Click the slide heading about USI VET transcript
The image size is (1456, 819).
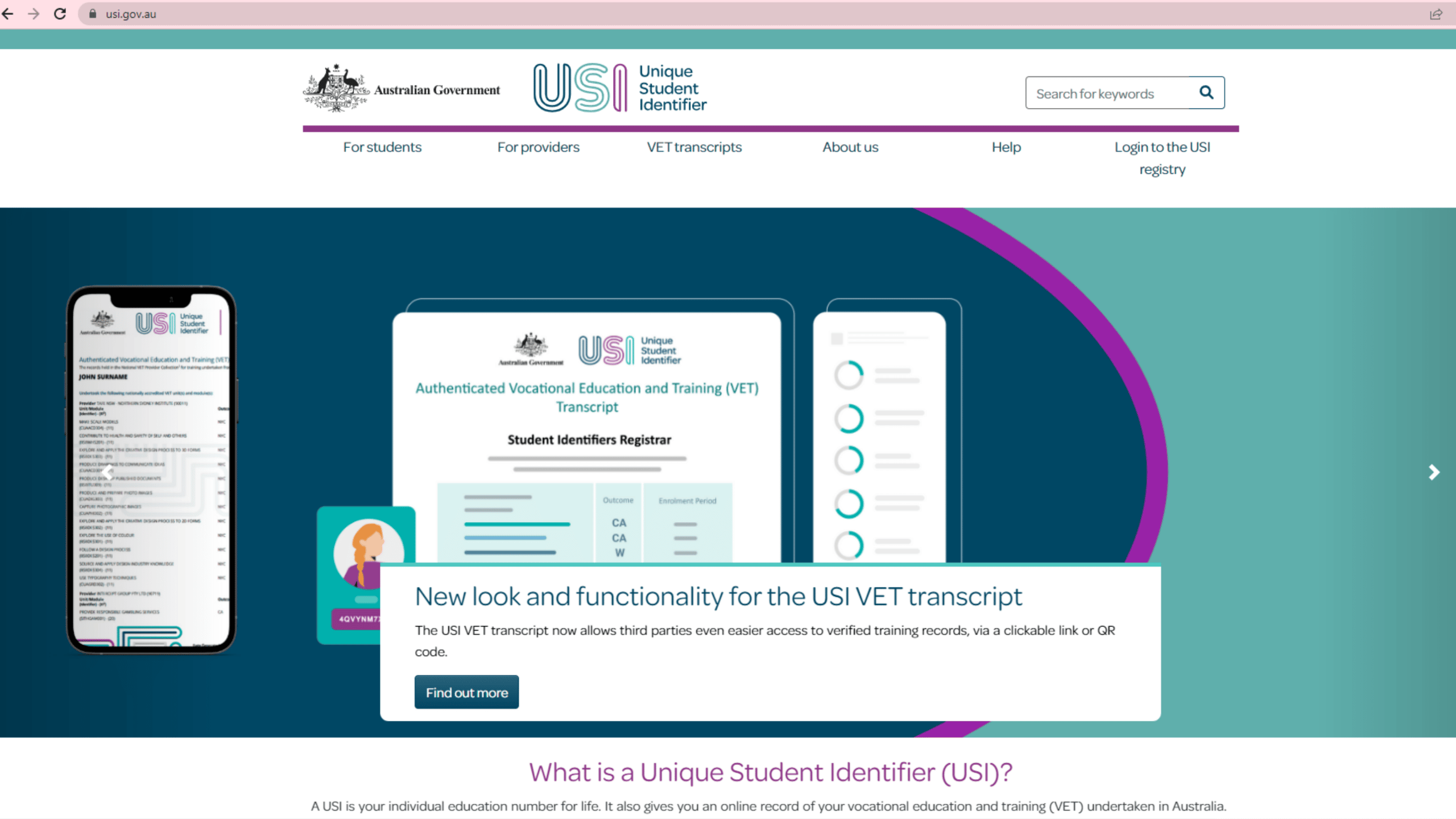coord(718,597)
